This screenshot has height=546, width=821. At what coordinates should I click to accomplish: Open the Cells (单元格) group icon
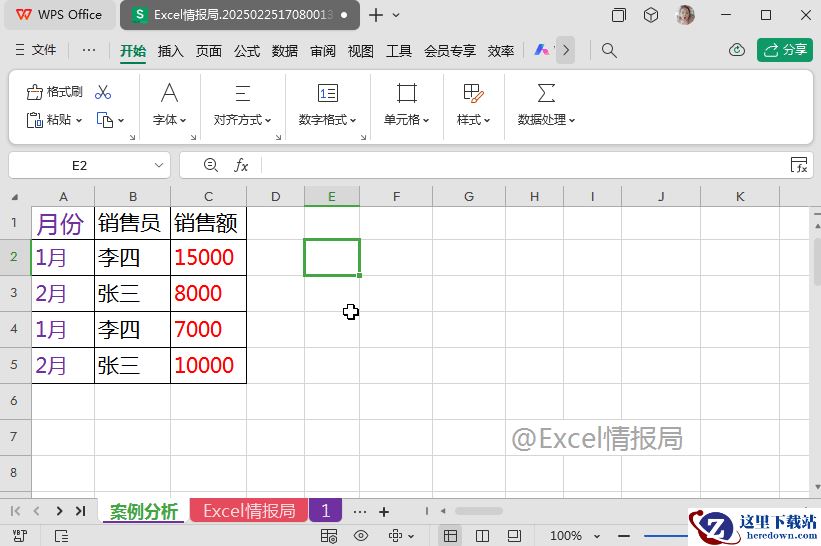406,93
